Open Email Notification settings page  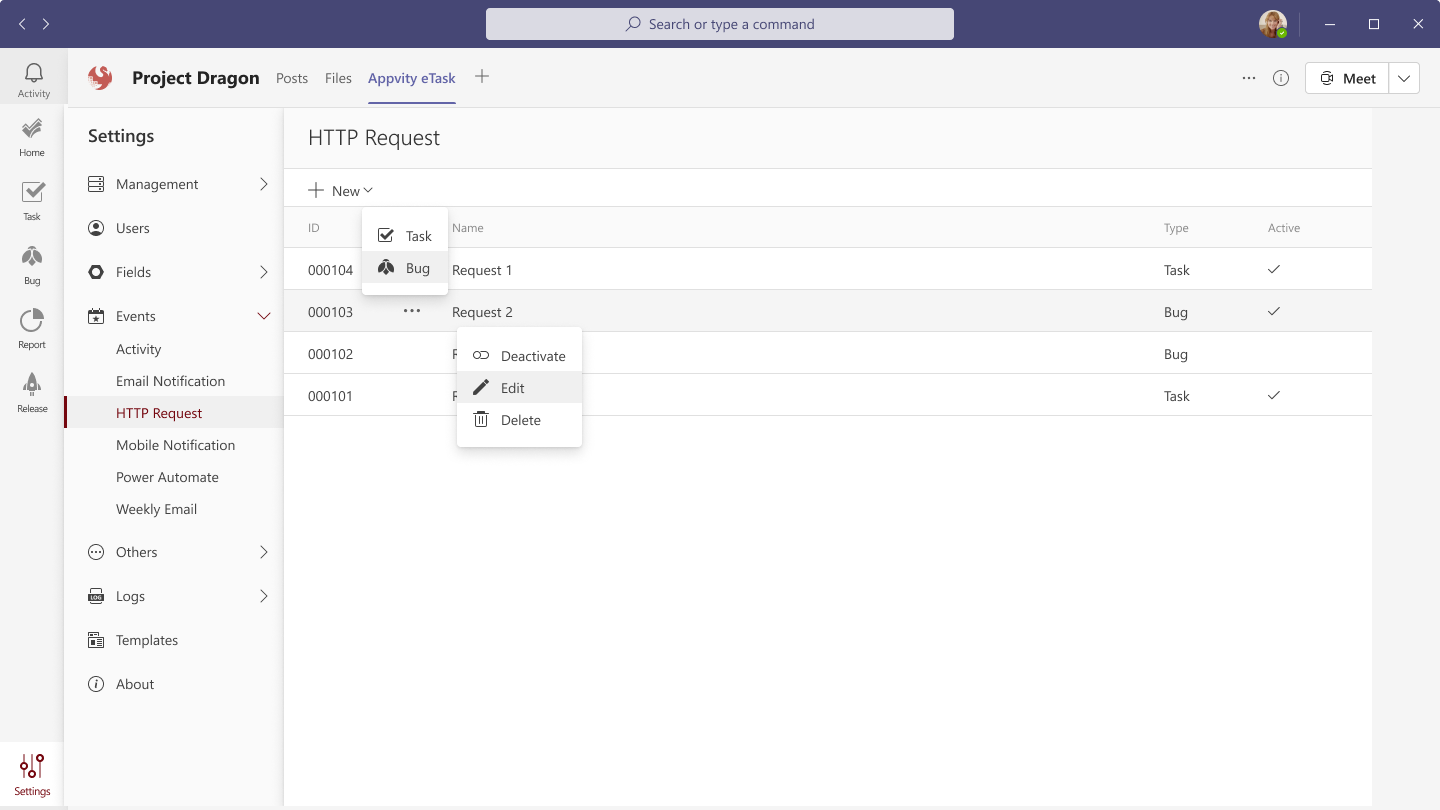click(x=170, y=381)
